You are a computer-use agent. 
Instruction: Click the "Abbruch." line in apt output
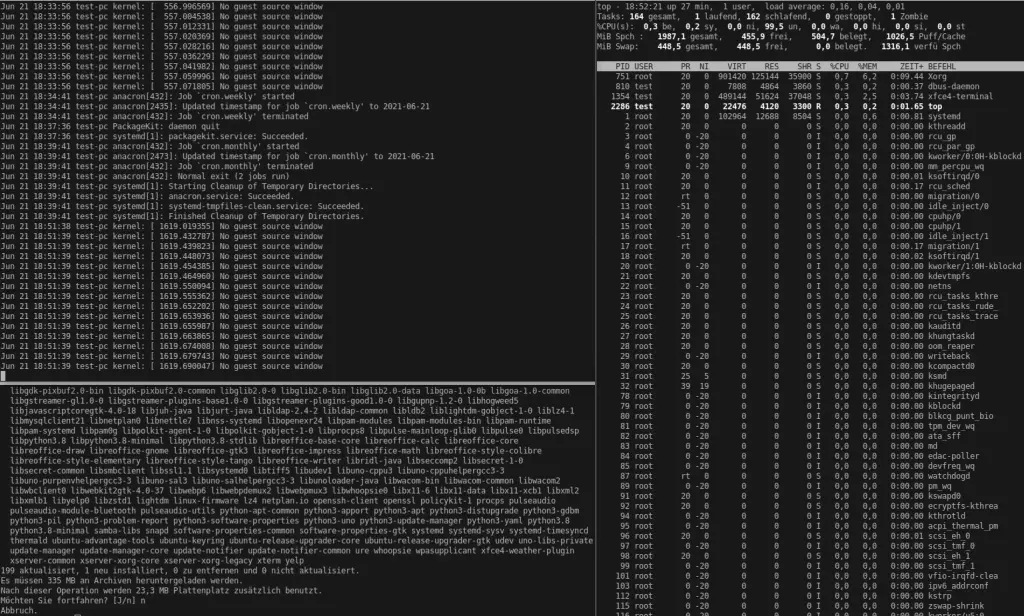[20, 611]
